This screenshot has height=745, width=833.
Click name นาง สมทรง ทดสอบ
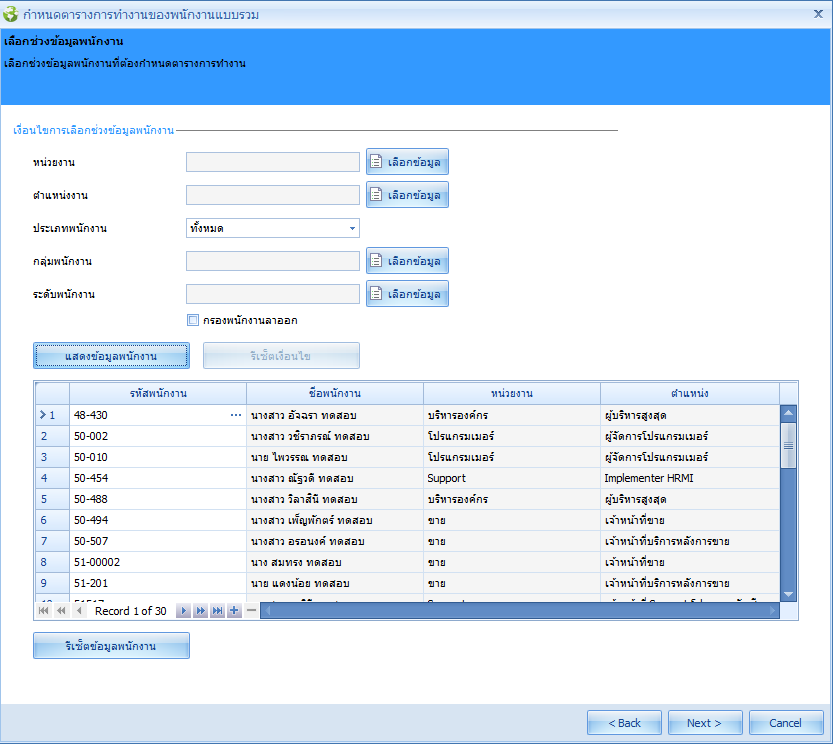coord(296,562)
